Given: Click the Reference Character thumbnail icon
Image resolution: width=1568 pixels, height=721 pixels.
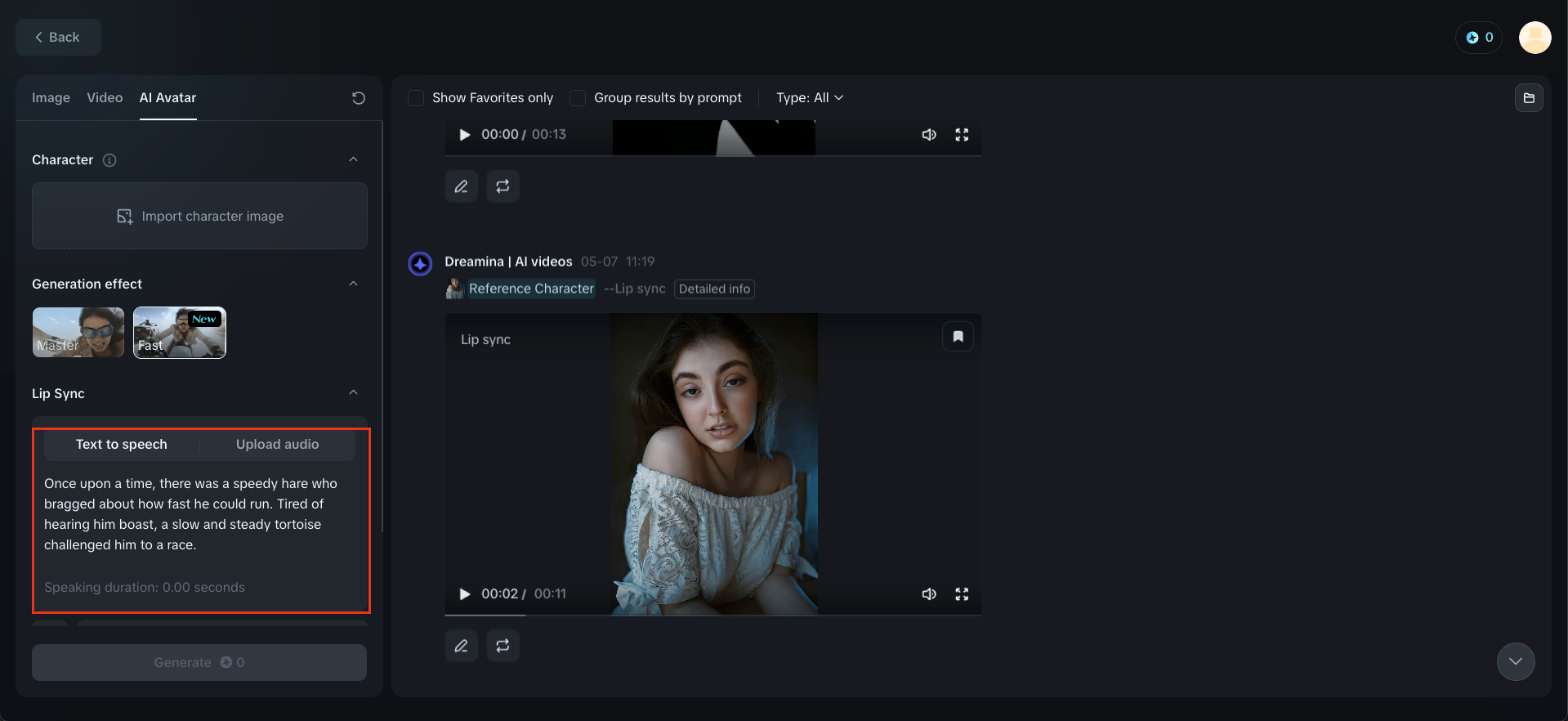Looking at the screenshot, I should click(x=454, y=289).
